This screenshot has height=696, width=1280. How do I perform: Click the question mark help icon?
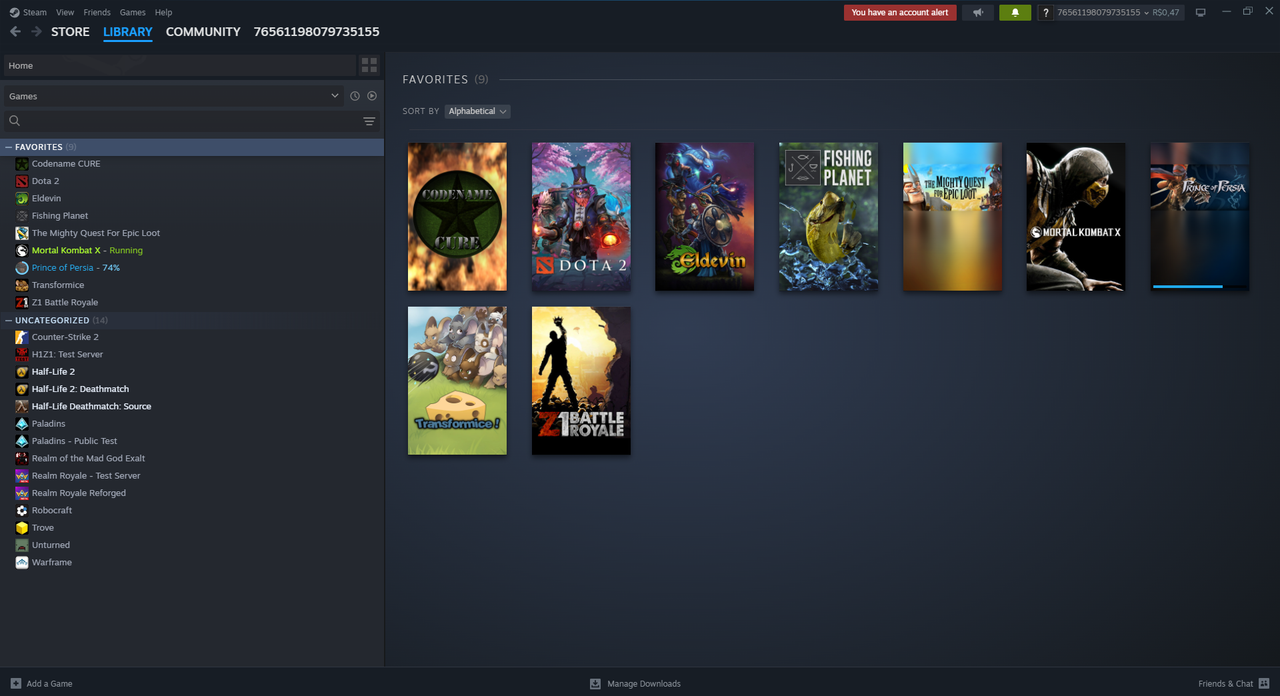click(1046, 13)
